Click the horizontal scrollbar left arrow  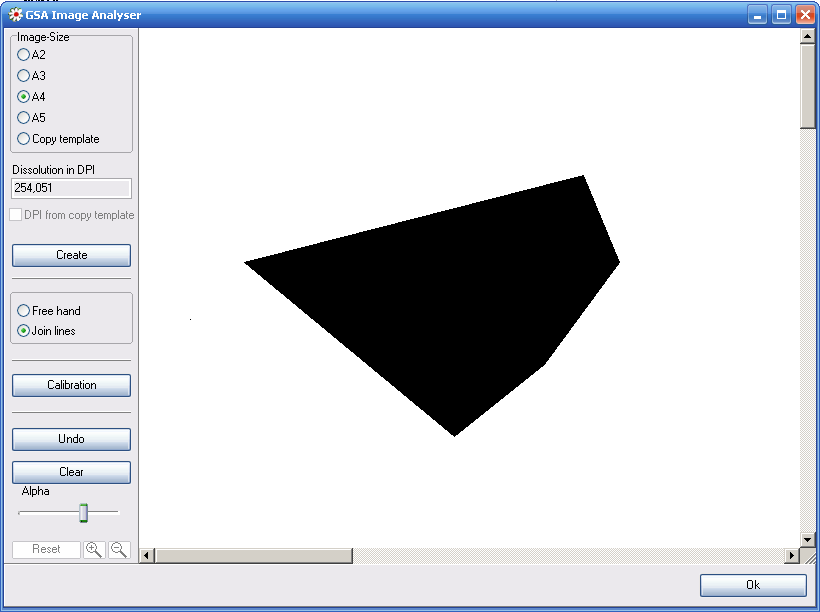147,556
